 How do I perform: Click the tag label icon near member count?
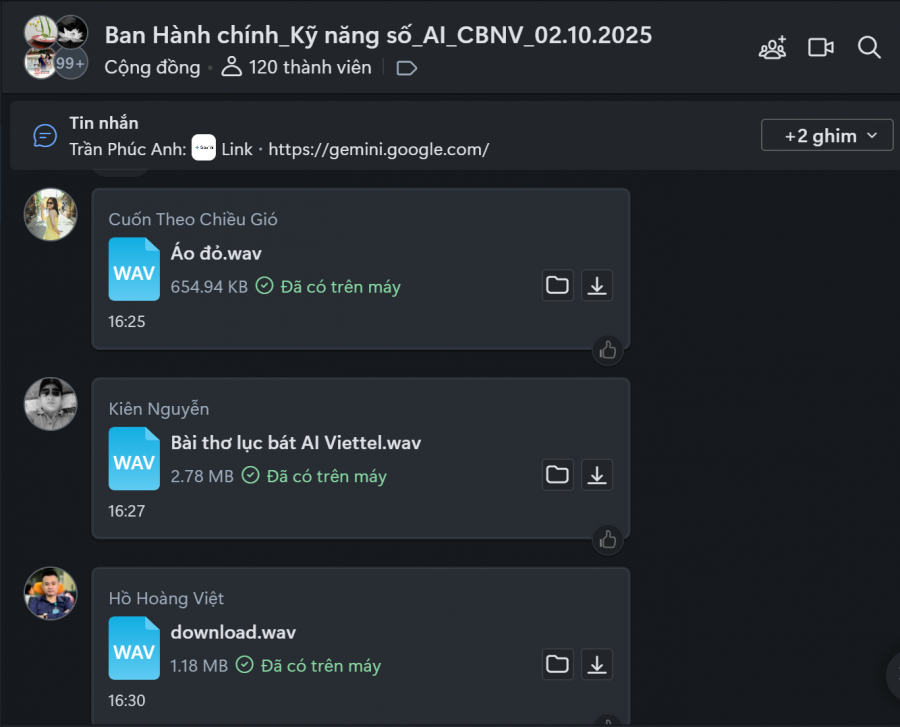coord(407,68)
